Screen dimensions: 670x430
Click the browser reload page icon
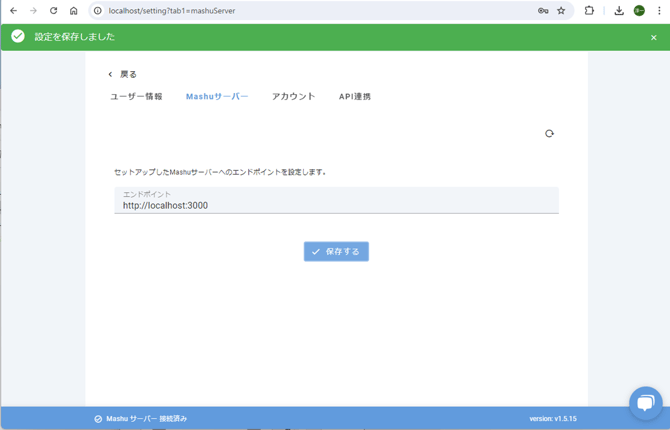(x=53, y=11)
